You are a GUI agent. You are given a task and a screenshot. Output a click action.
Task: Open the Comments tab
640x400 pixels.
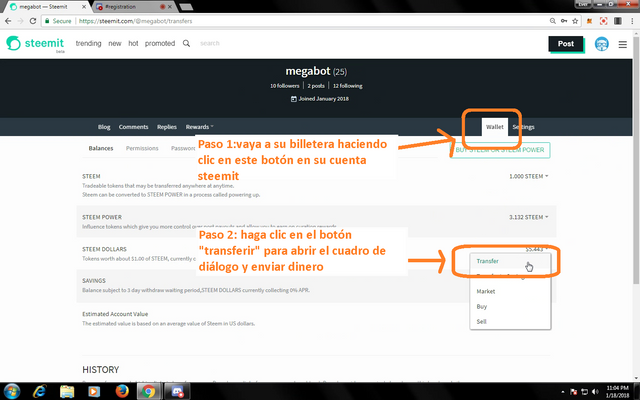click(133, 127)
